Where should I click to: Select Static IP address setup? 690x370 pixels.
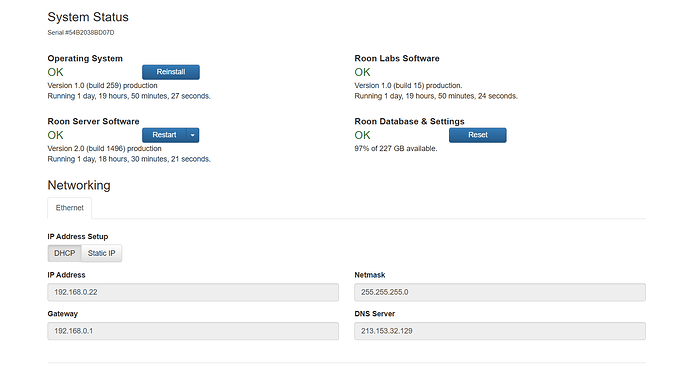tap(102, 253)
